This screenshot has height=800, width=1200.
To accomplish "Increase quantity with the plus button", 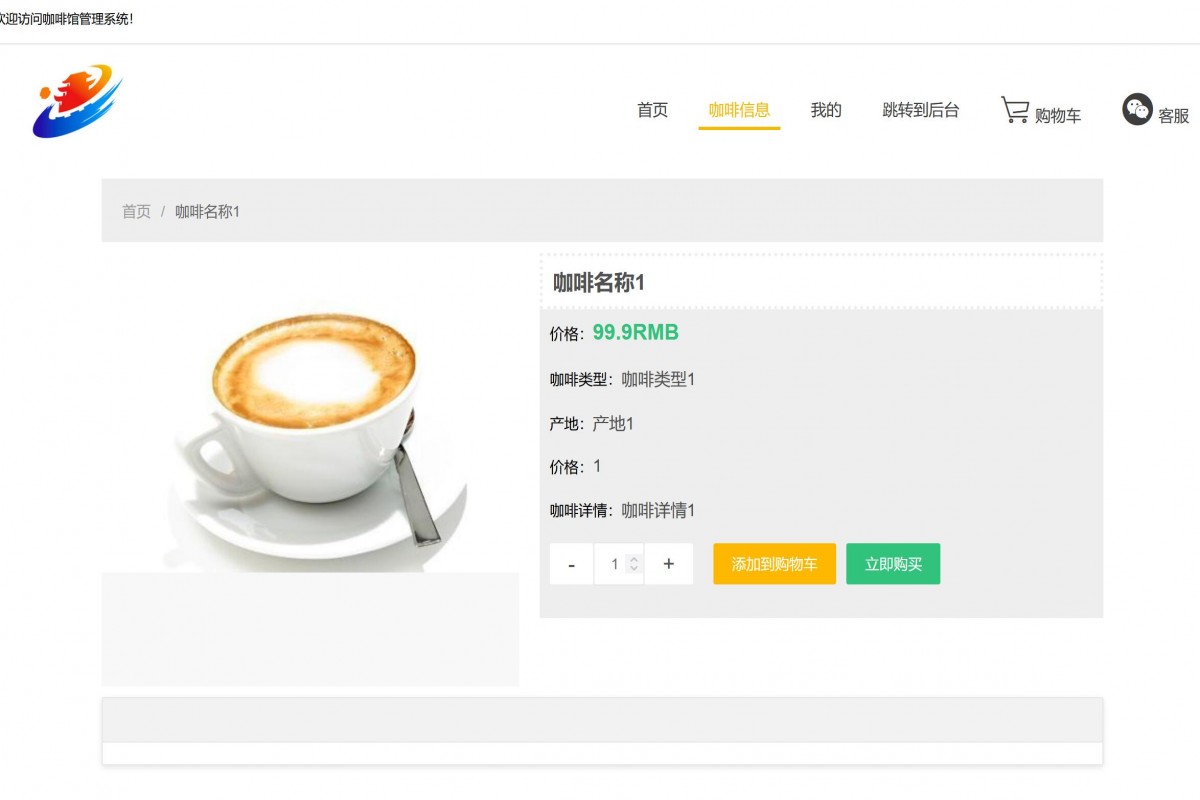I will (668, 563).
